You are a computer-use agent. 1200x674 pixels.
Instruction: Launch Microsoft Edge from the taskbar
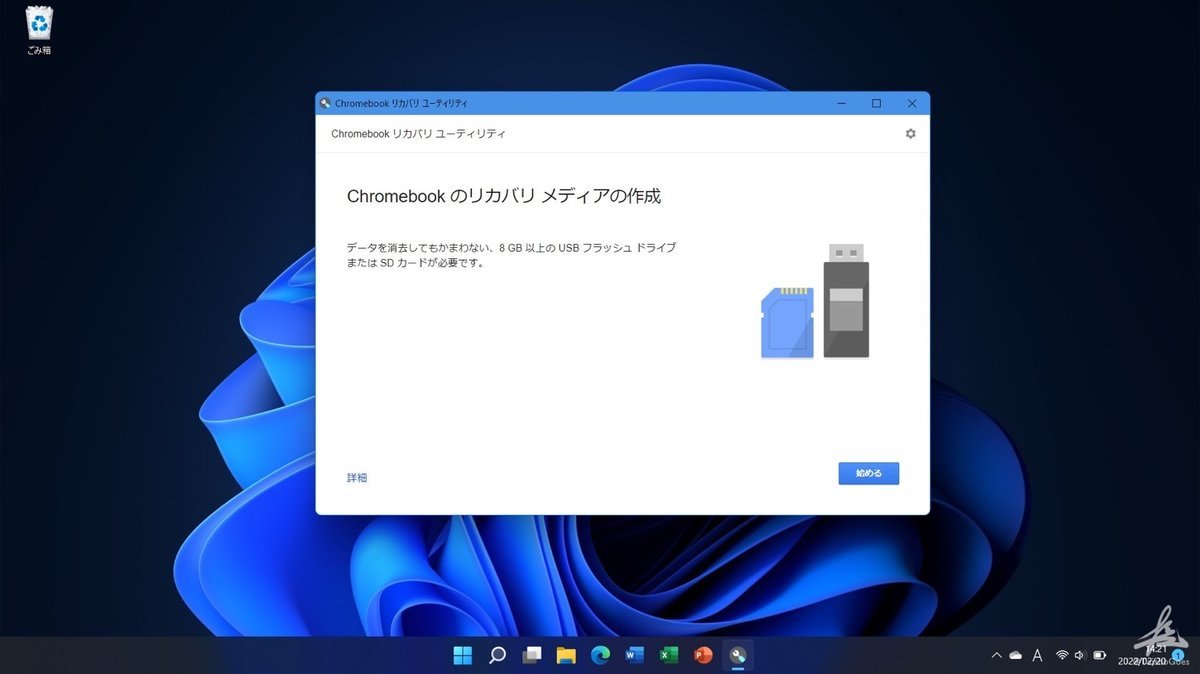pos(600,655)
